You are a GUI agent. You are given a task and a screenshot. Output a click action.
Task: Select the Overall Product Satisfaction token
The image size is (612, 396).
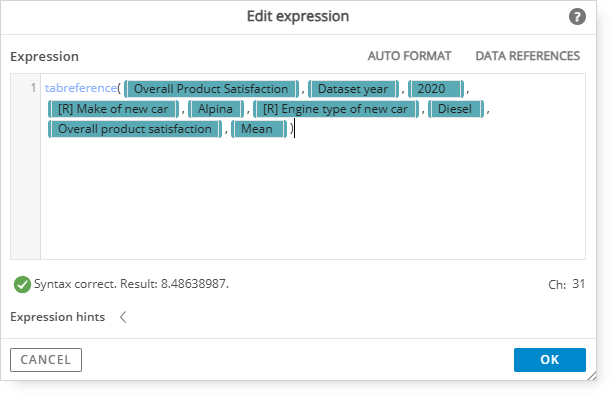211,89
